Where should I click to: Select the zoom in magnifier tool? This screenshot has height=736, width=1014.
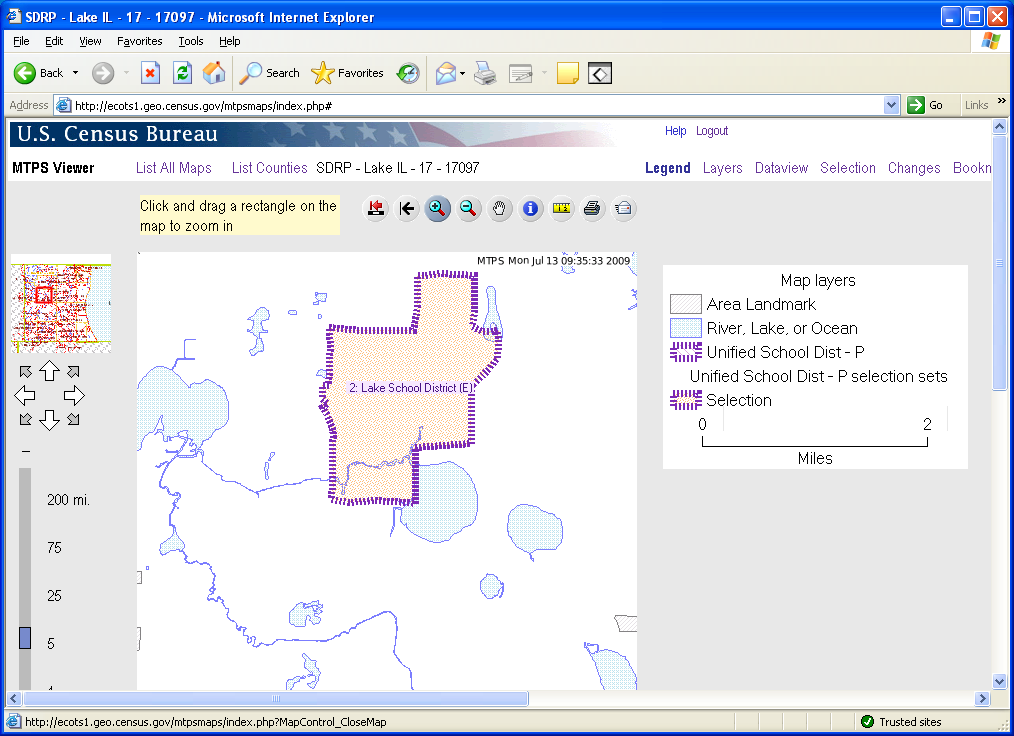click(x=437, y=208)
